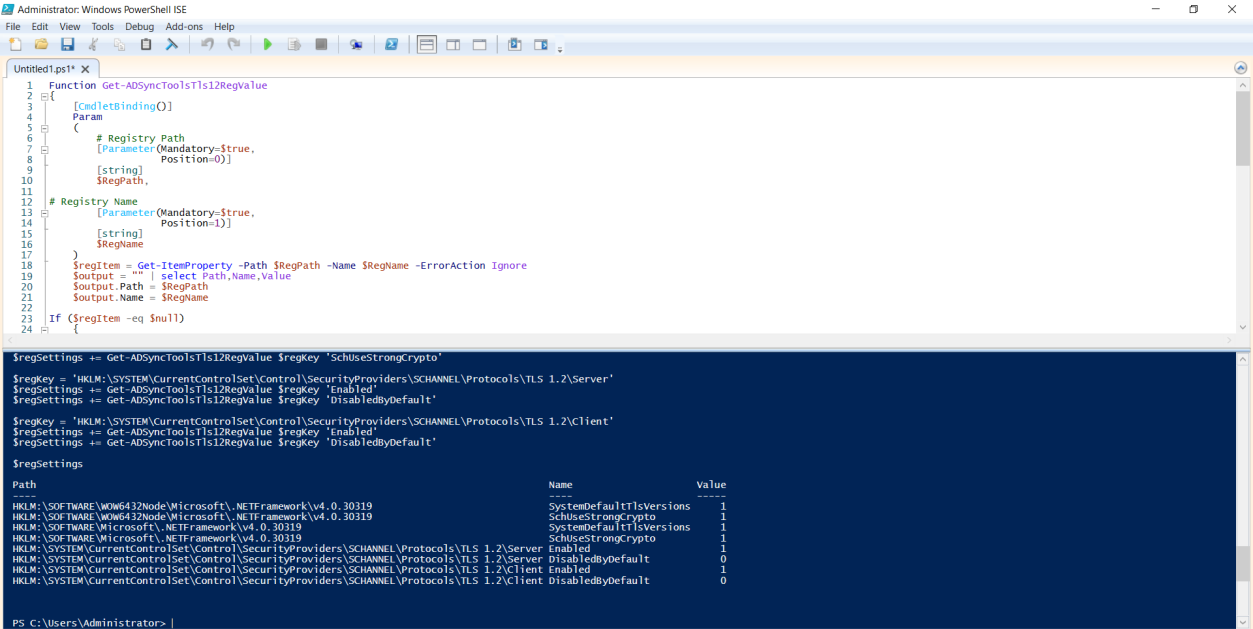
Task: Click $output.Name assignment on line 21
Action: click(140, 298)
